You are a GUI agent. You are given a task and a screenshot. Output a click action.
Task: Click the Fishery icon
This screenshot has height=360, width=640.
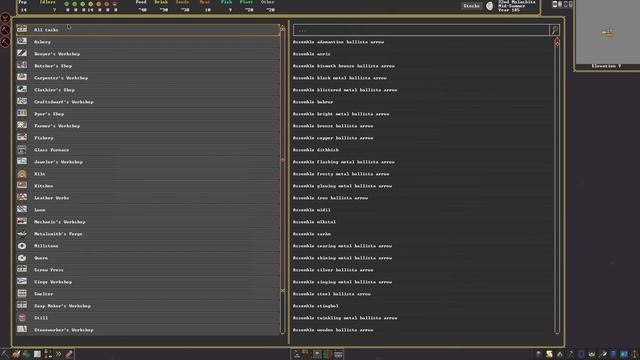click(22, 138)
